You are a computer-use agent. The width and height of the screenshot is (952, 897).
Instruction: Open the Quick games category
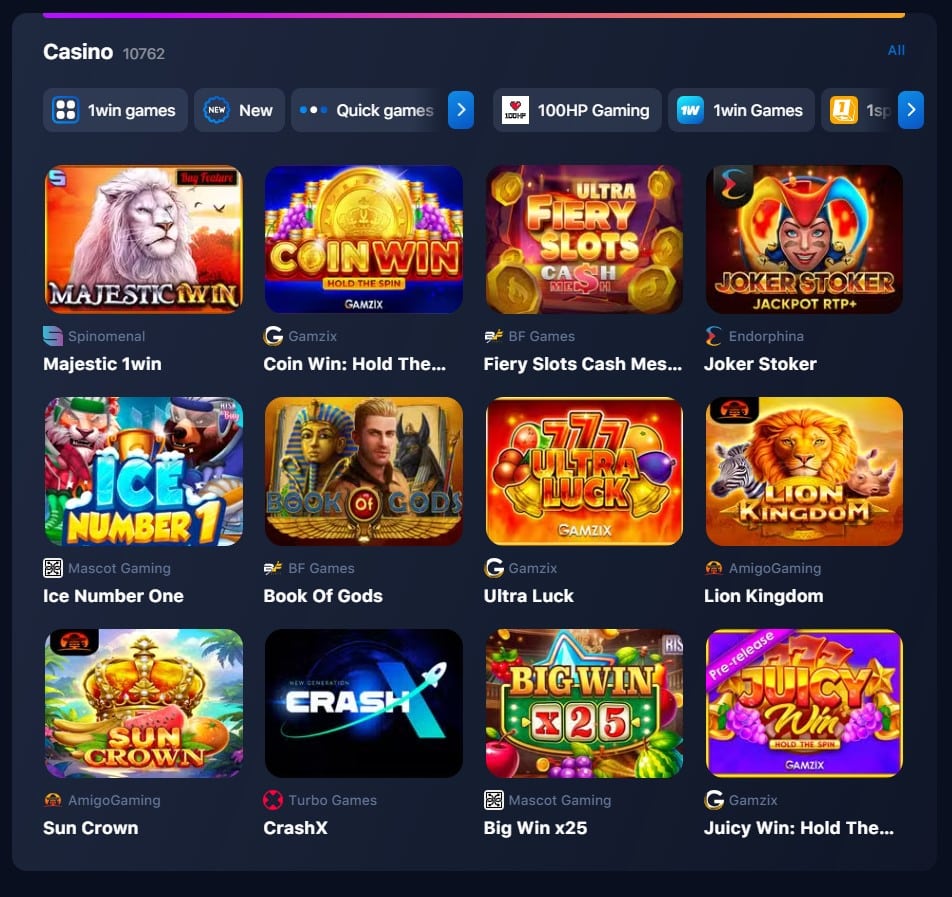tap(368, 110)
